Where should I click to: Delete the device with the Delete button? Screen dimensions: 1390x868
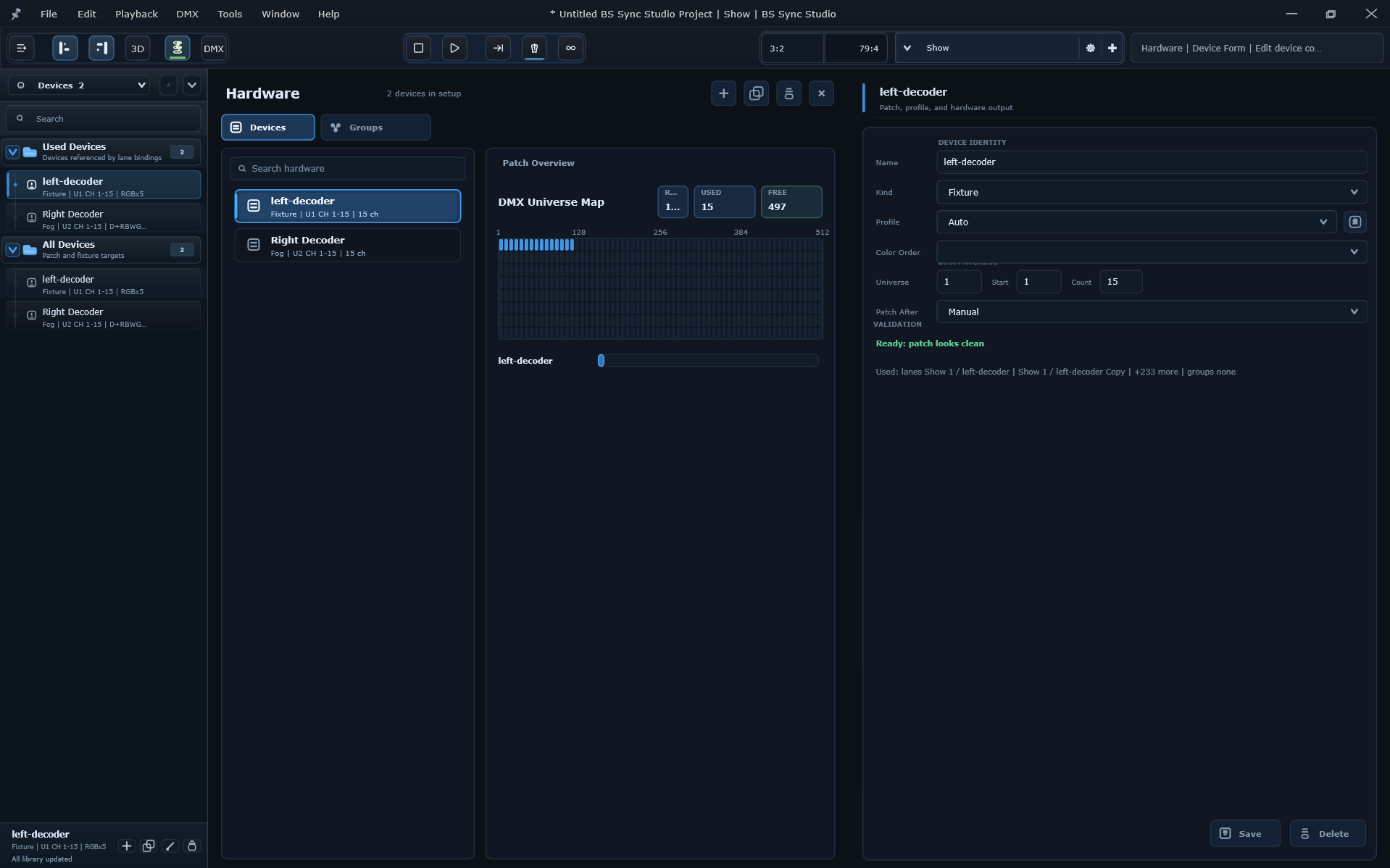[x=1327, y=834]
